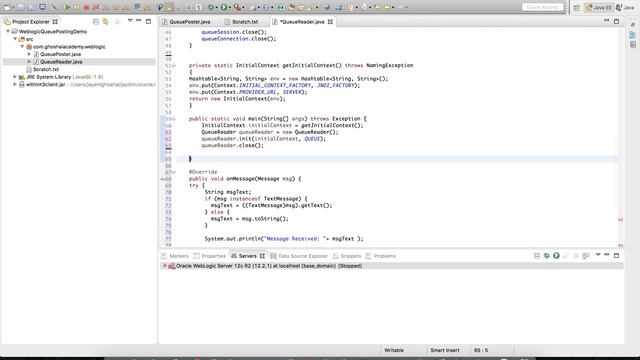Viewport: 640px width, 360px height.
Task: Open Servers view menu dropdown arrow
Action: point(598,255)
